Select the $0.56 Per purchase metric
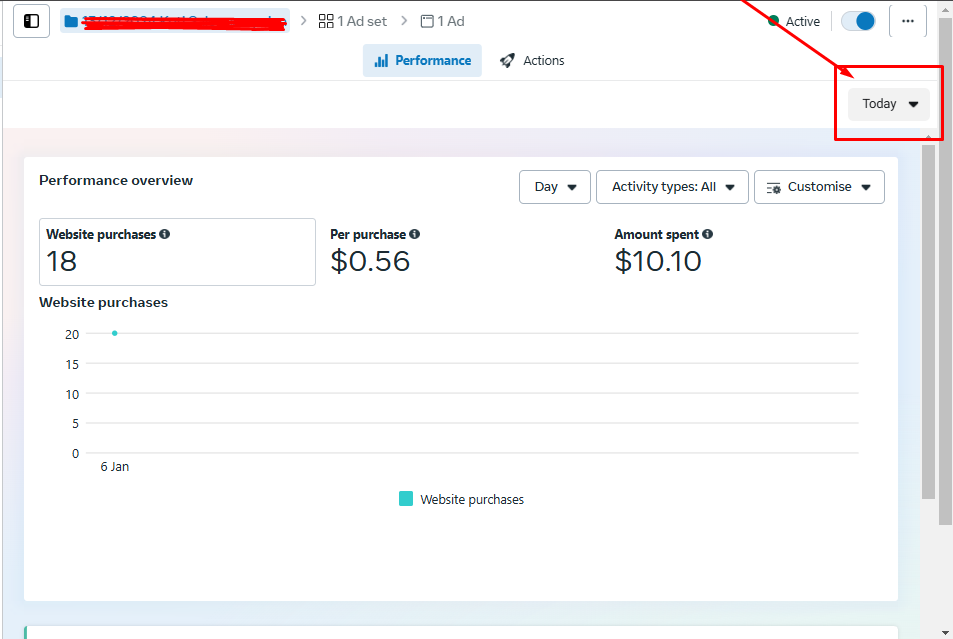The height and width of the screenshot is (639, 953). [370, 261]
